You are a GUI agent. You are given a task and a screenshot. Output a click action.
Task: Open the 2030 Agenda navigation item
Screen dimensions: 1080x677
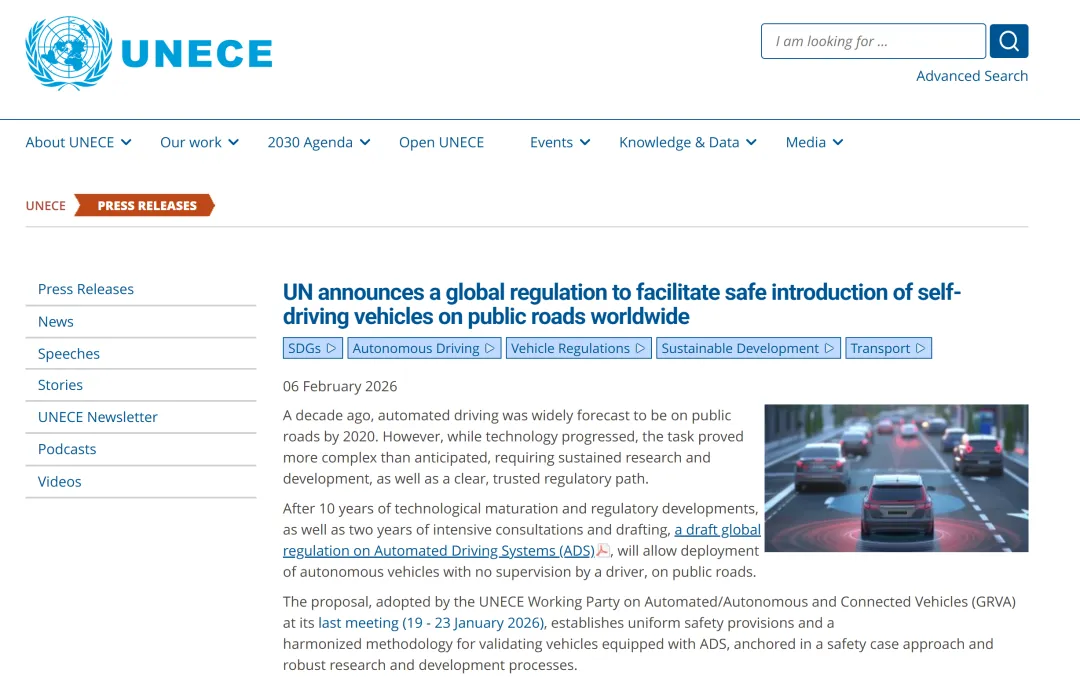click(310, 143)
